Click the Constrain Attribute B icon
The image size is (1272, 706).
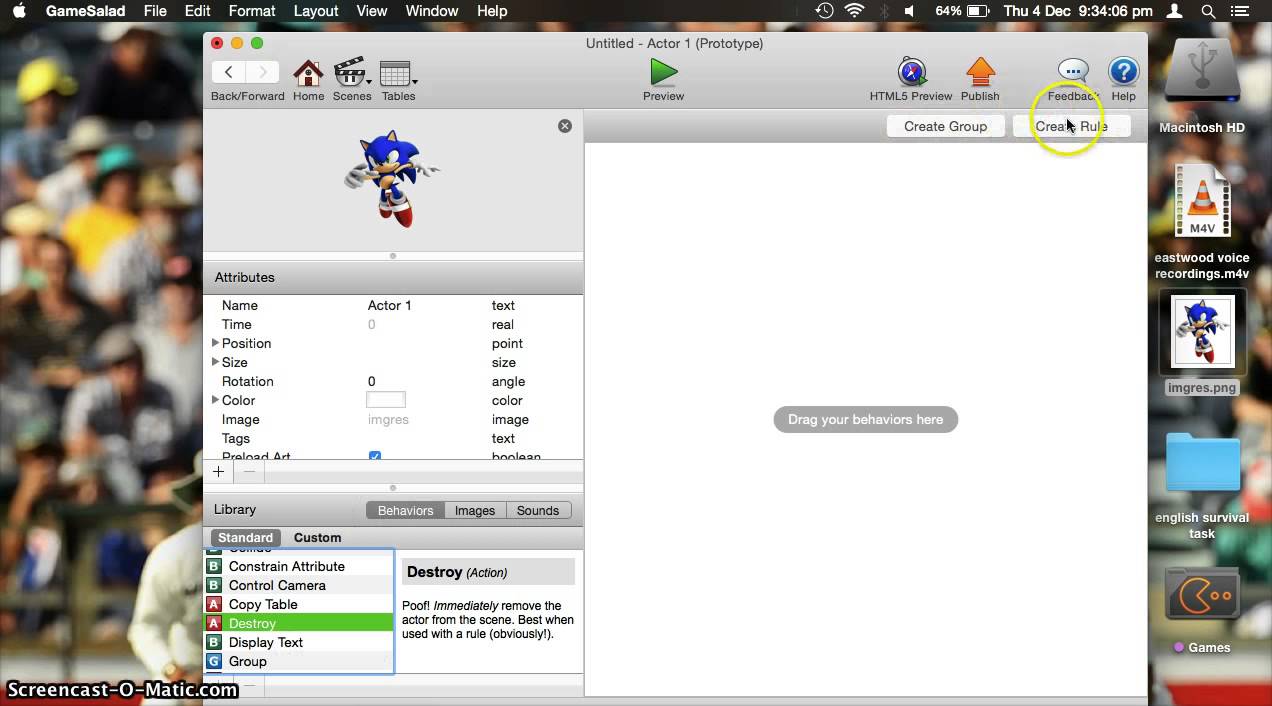(x=214, y=566)
